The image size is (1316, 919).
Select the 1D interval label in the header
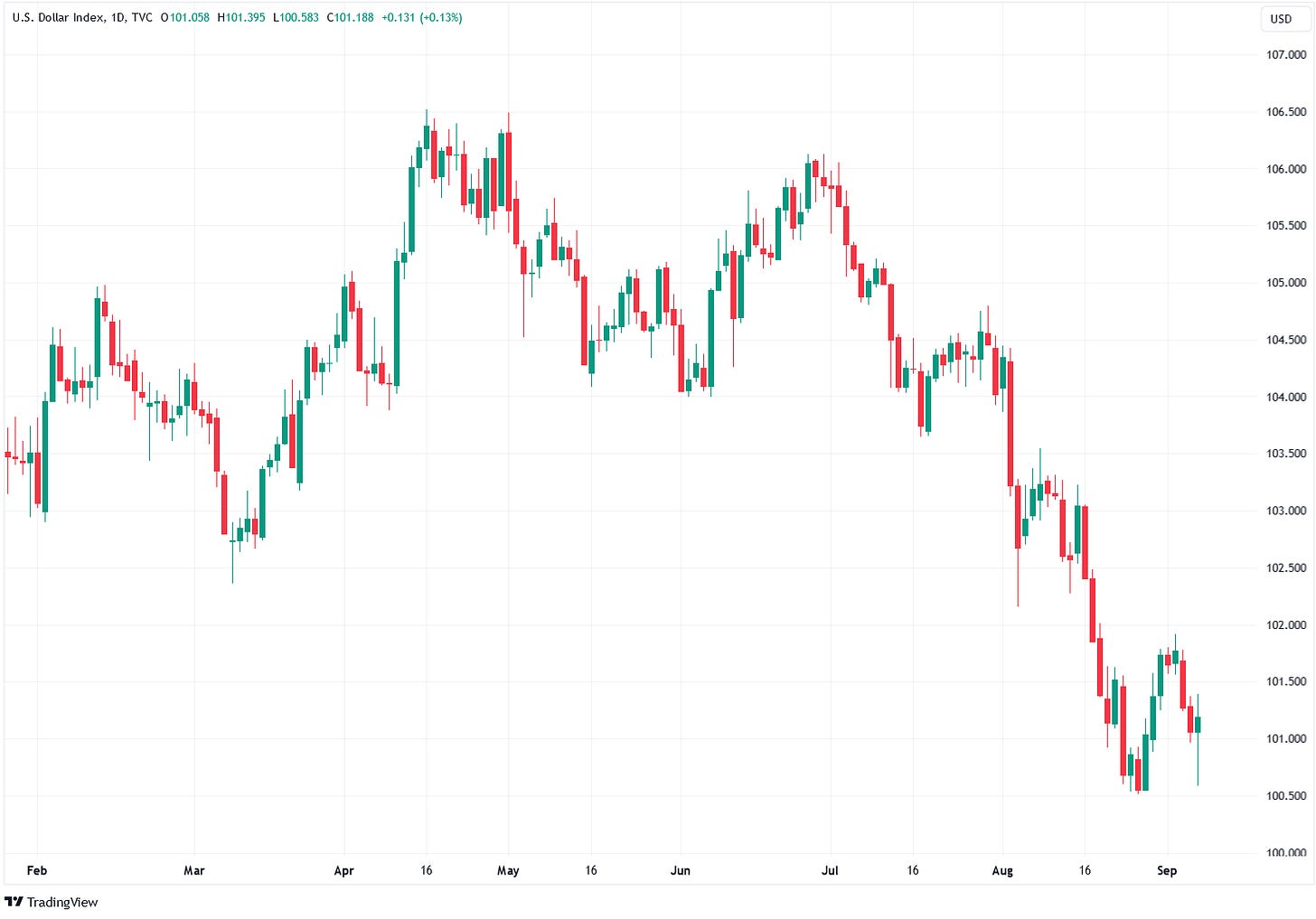(x=118, y=17)
